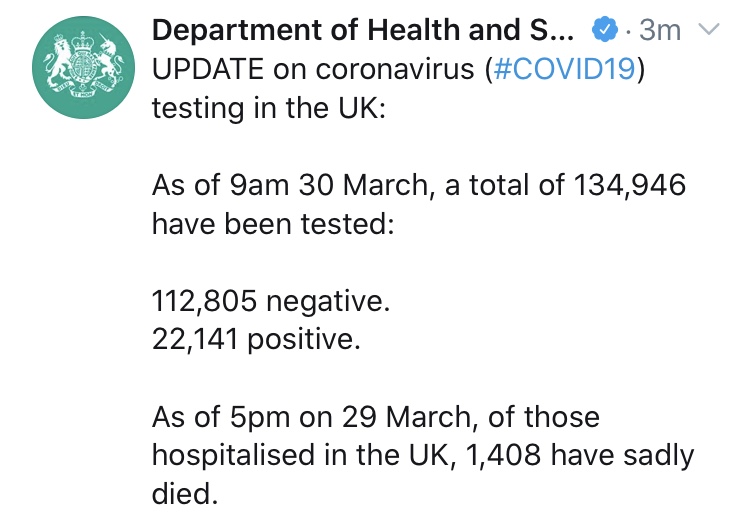Click the central shield in the crest
The image size is (750, 526).
coord(84,66)
